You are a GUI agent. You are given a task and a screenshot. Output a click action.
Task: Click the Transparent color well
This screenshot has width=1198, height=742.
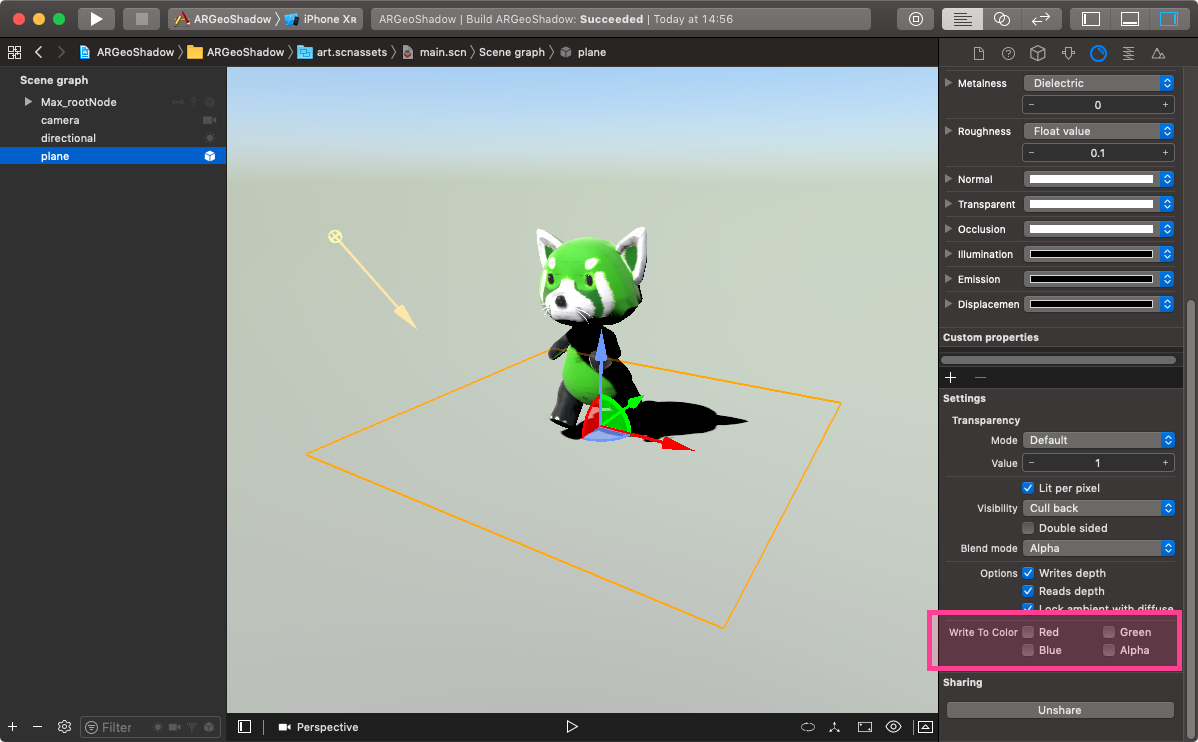[x=1091, y=204]
